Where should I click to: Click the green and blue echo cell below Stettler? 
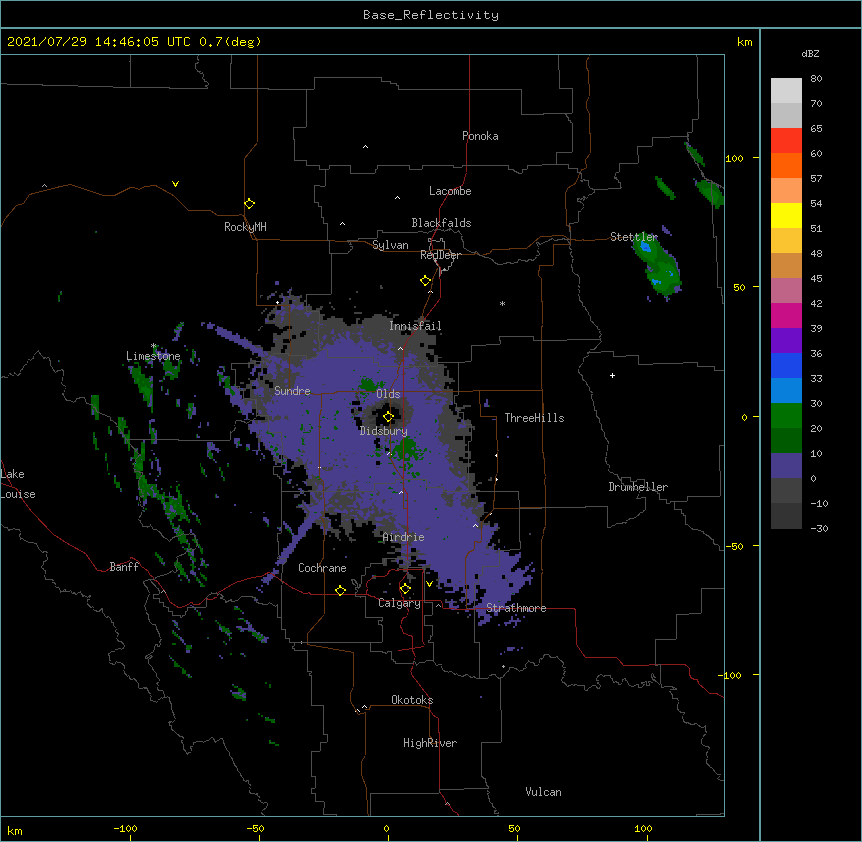tap(657, 264)
